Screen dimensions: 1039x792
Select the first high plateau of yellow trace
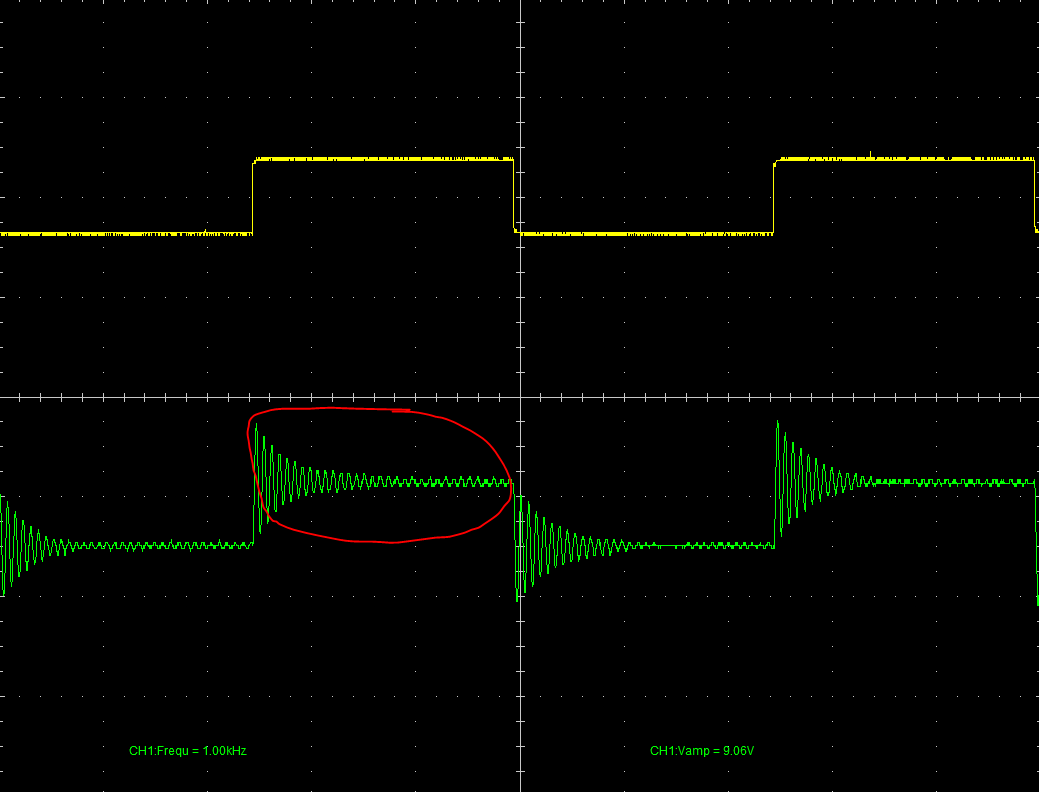[x=383, y=159]
